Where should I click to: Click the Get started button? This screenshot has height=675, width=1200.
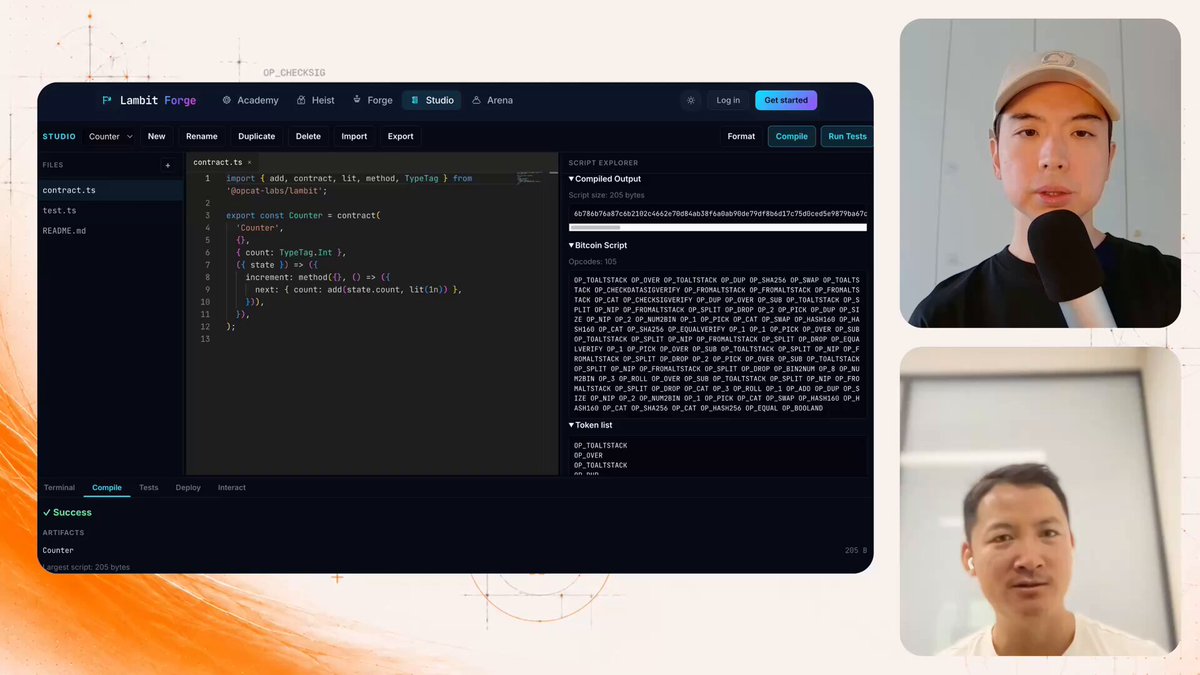pyautogui.click(x=786, y=100)
